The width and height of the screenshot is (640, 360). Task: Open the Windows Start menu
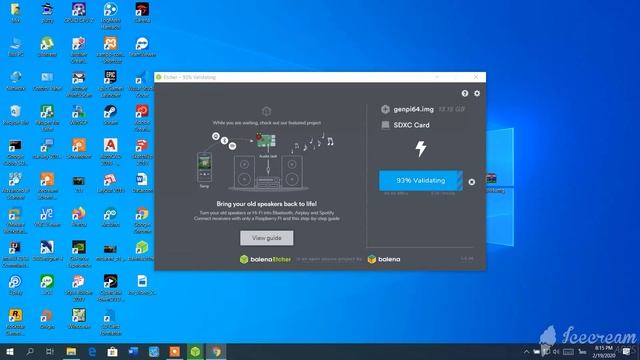pos(10,351)
